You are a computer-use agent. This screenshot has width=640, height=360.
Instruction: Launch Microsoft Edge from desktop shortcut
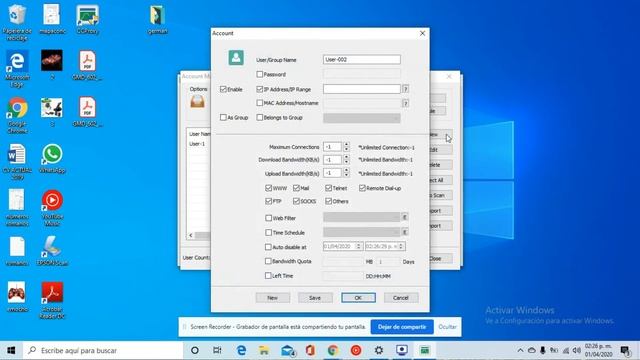pos(17,69)
